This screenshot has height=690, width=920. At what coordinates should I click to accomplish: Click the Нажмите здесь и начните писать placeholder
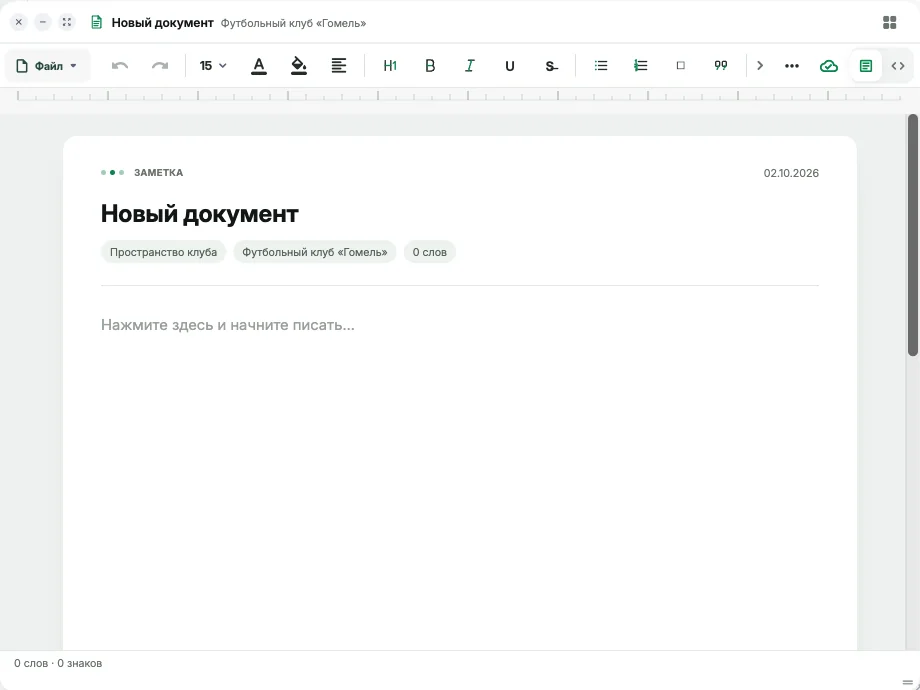(228, 324)
